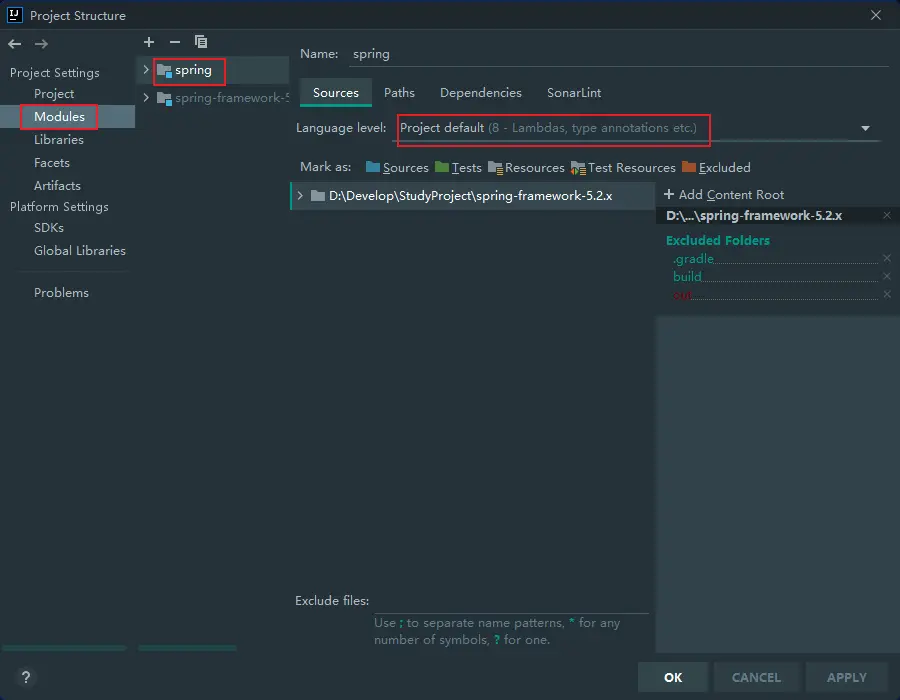Expand the spring module tree node
The width and height of the screenshot is (900, 700).
[146, 70]
